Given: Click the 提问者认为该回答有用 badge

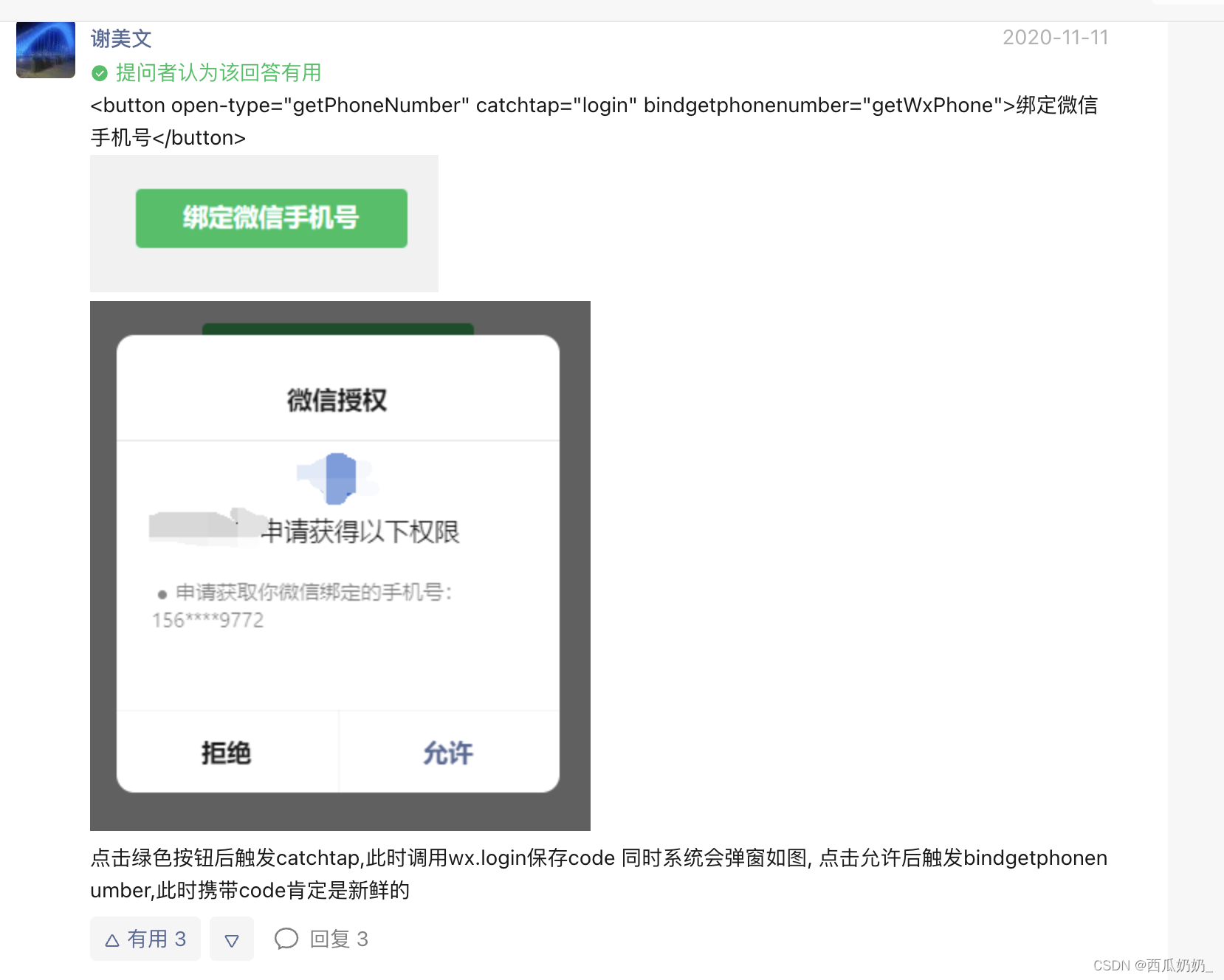Looking at the screenshot, I should point(216,72).
